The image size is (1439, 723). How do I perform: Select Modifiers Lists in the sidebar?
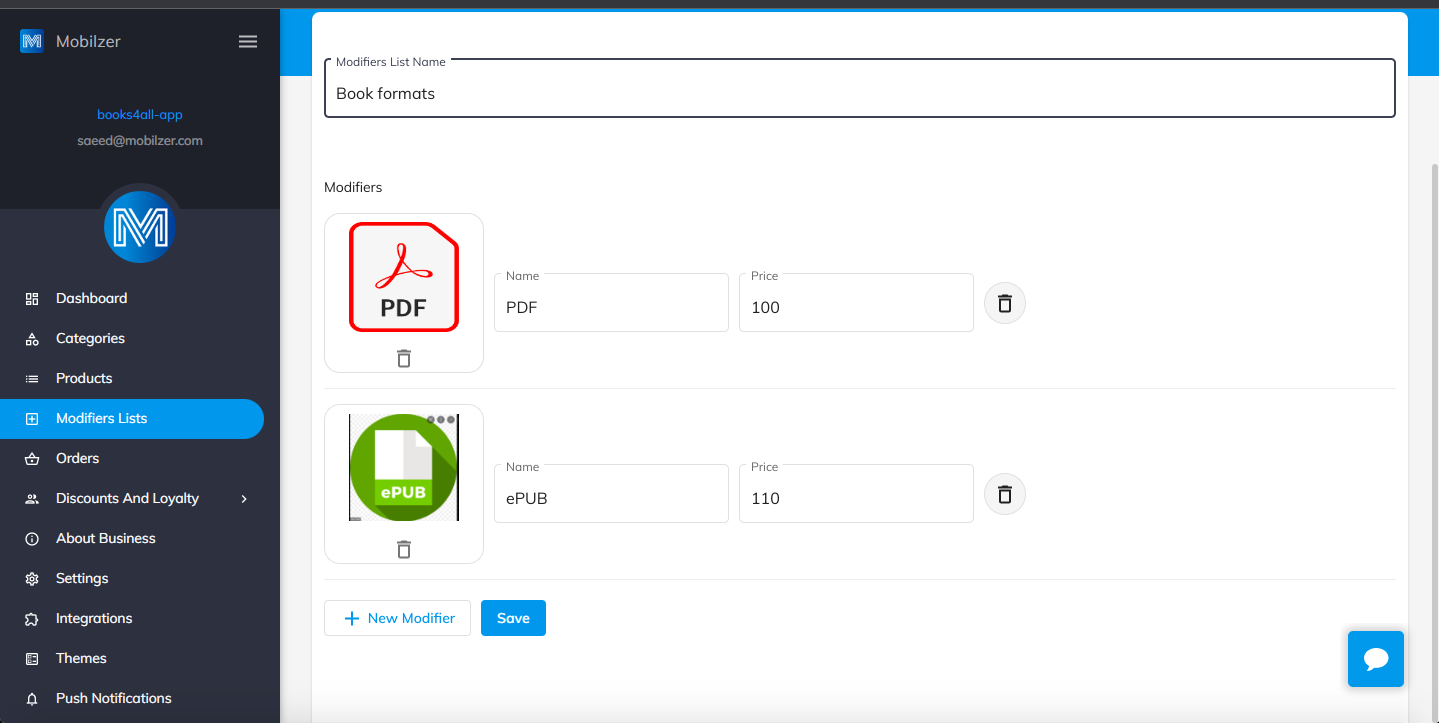click(x=132, y=418)
